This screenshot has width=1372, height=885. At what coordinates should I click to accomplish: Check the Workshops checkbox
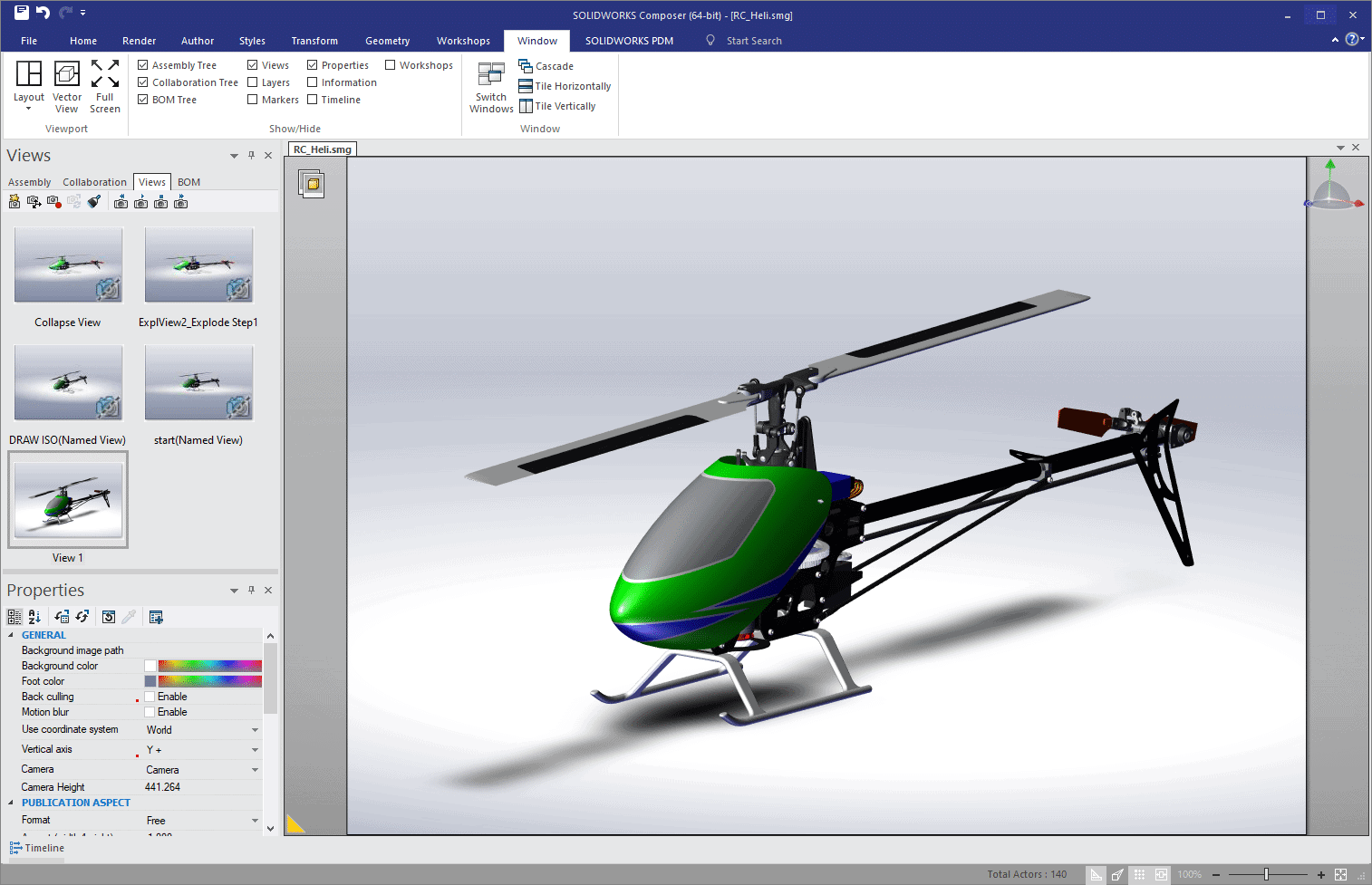(391, 65)
